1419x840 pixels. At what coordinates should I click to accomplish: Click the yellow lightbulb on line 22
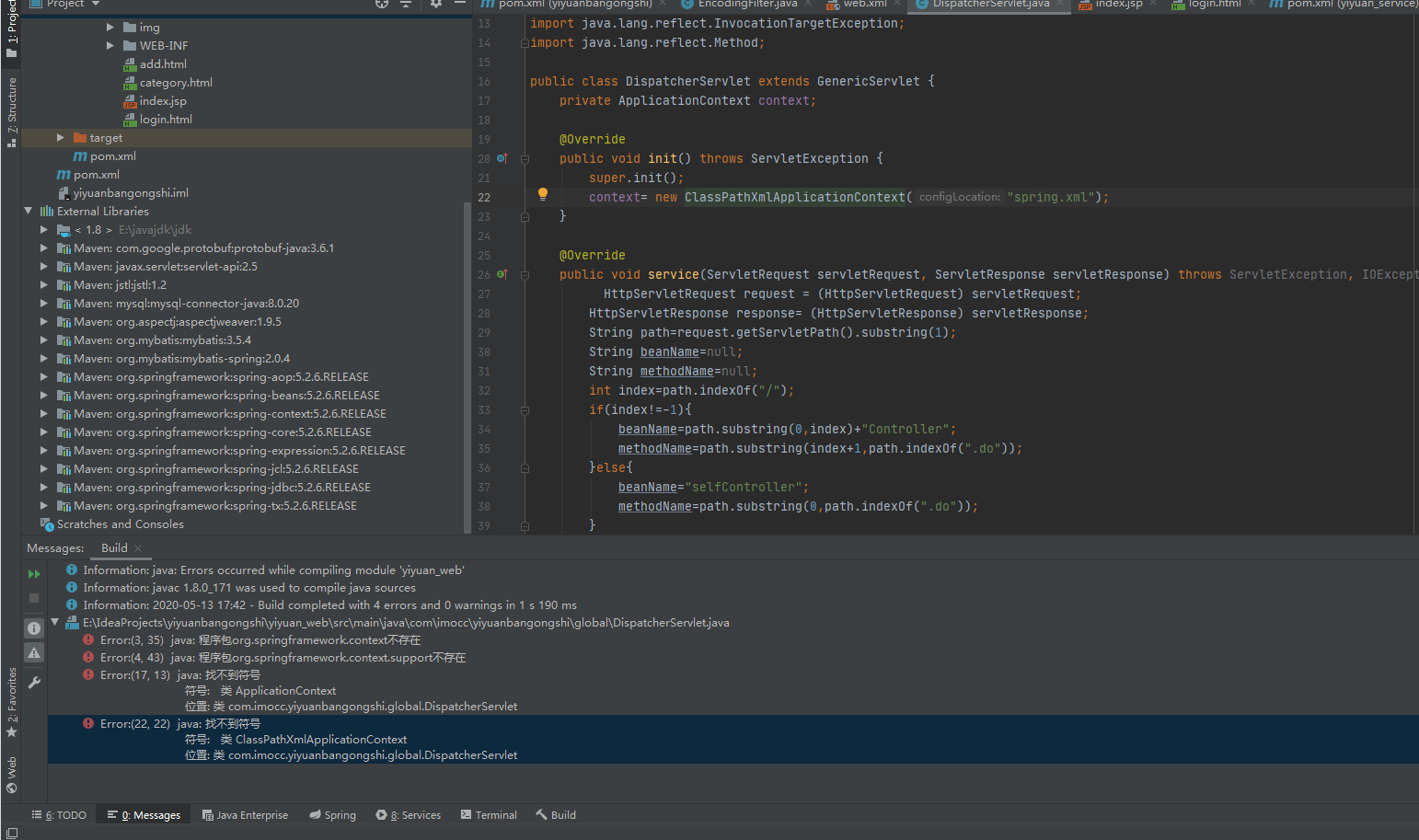pyautogui.click(x=543, y=194)
